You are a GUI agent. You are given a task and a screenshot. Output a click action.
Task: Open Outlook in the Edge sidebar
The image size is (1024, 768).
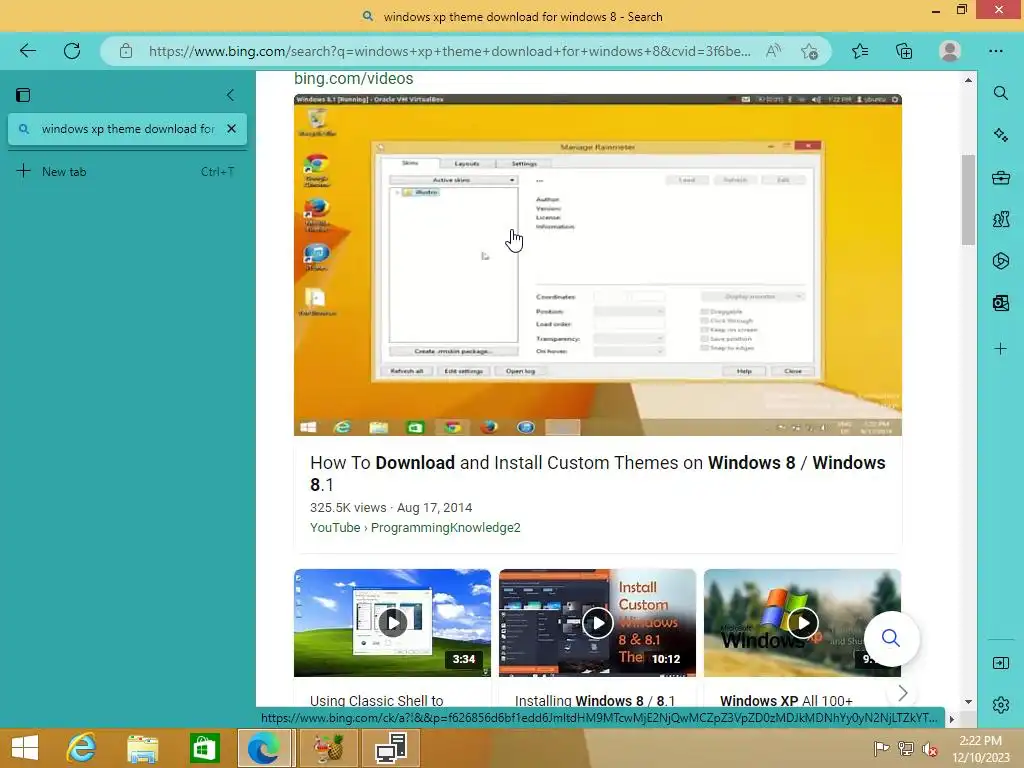click(x=1000, y=302)
